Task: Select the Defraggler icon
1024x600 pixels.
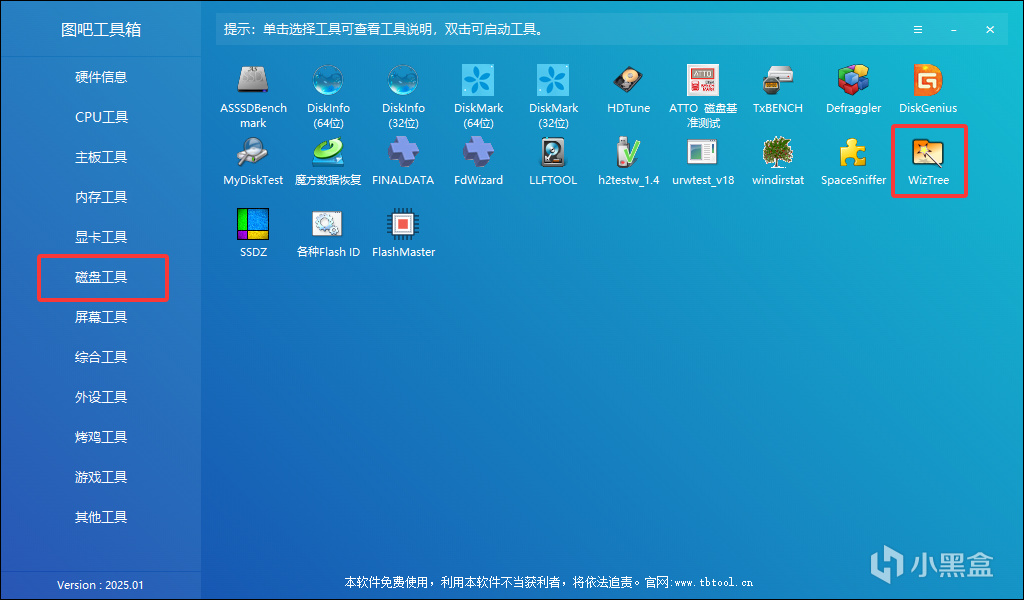Action: pyautogui.click(x=853, y=80)
